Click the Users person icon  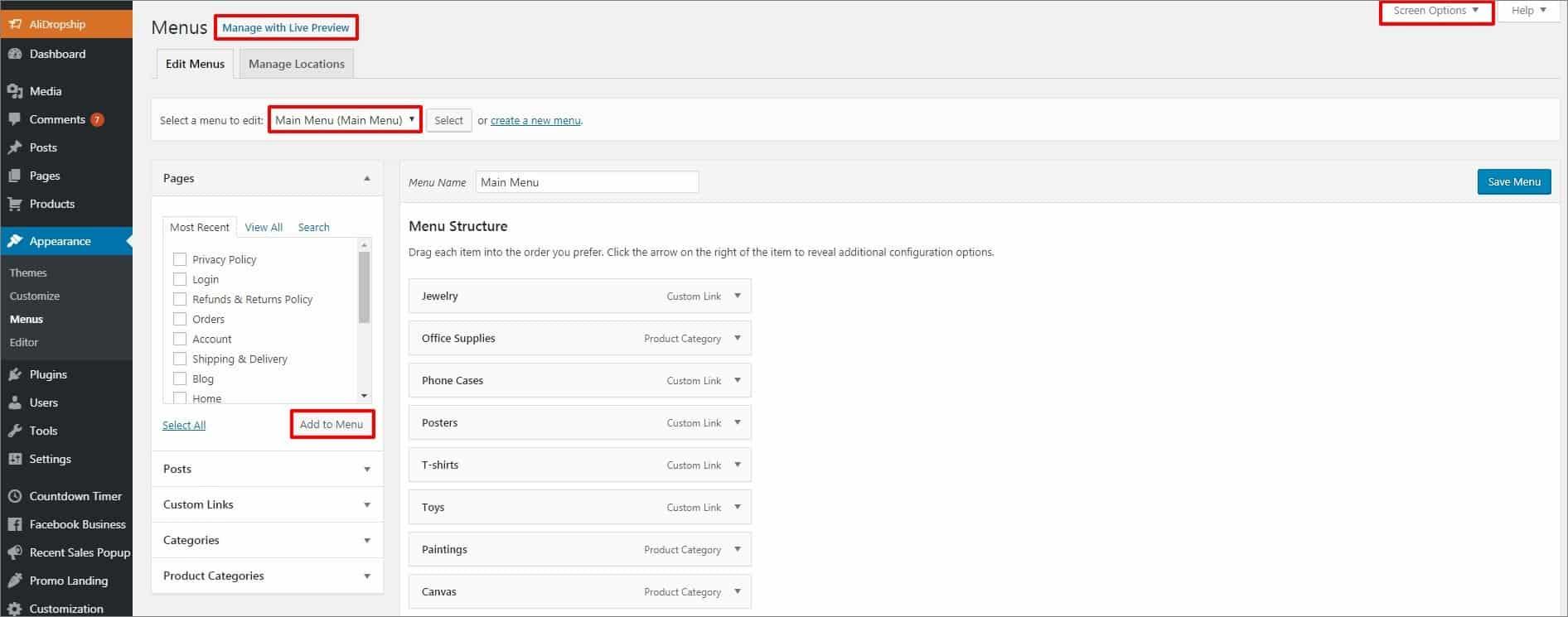(15, 402)
